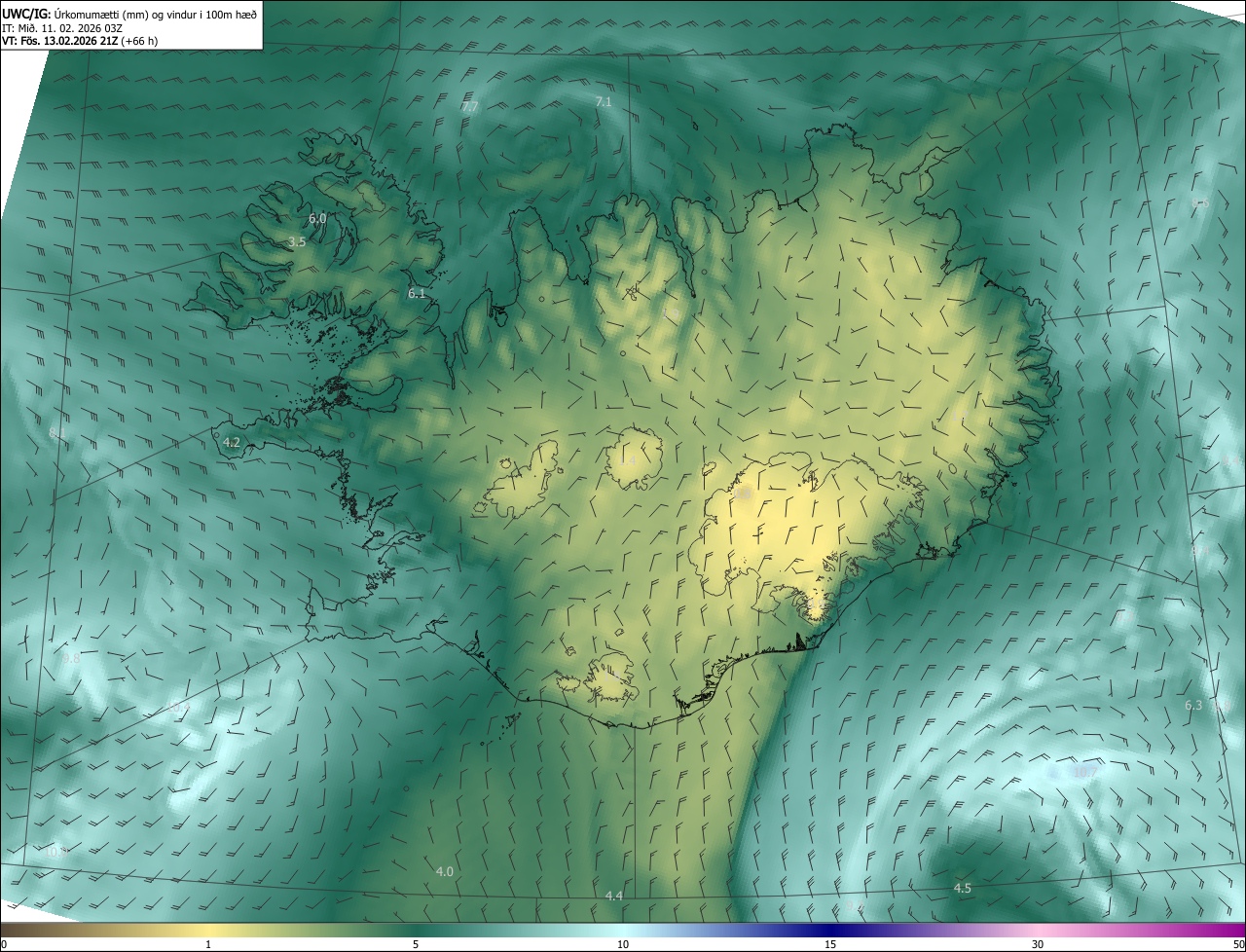
Task: Click the '15' tick on the color scale
Action: (x=830, y=944)
